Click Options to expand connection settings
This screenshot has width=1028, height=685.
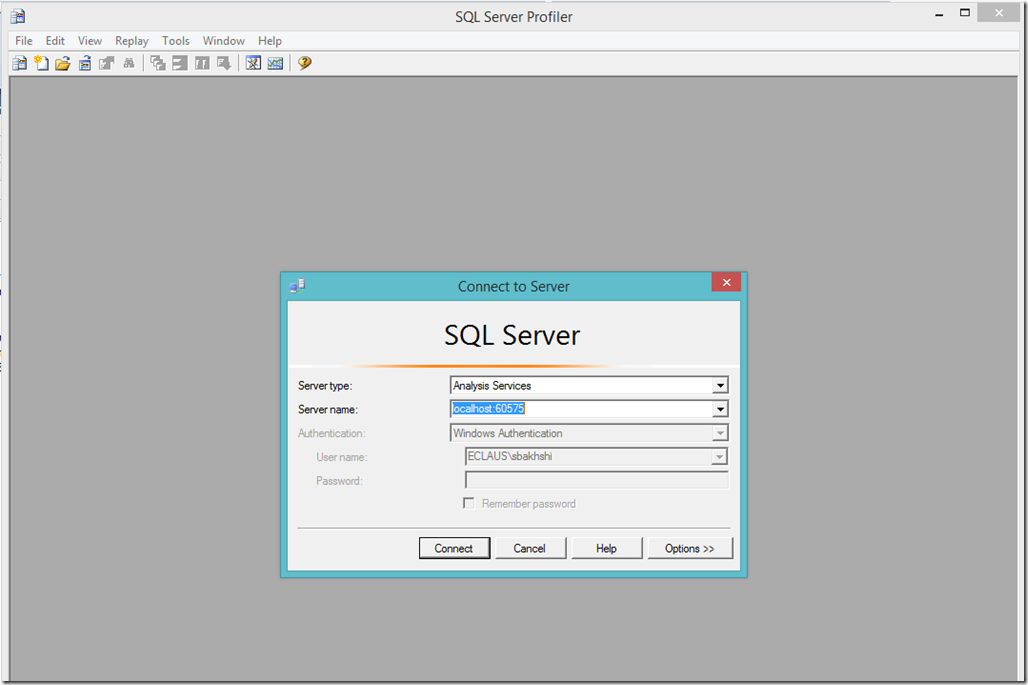pyautogui.click(x=690, y=548)
